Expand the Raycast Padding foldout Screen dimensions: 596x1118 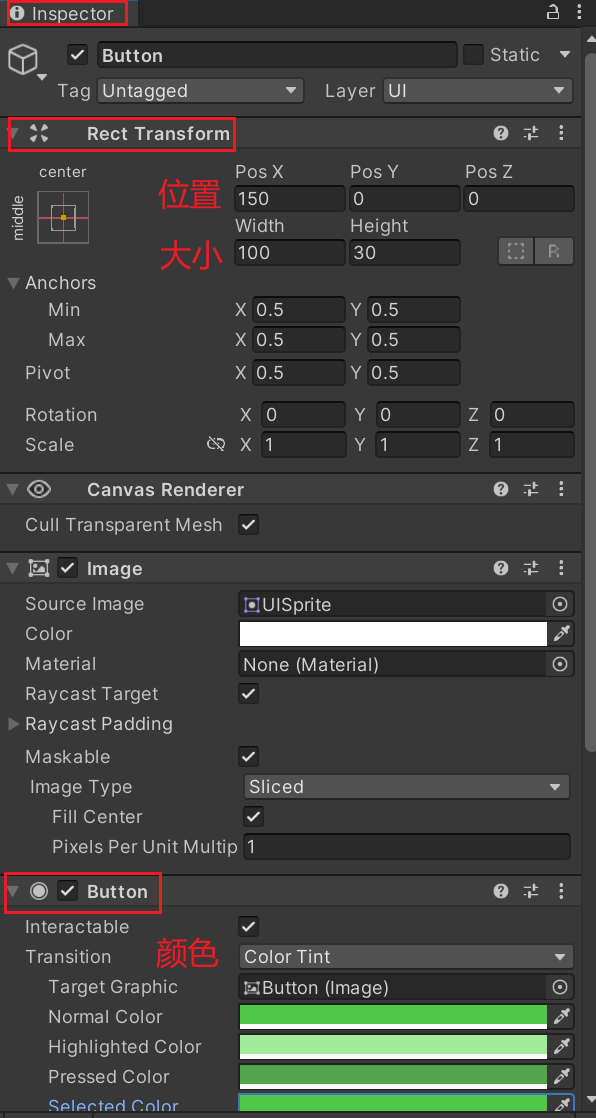pyautogui.click(x=13, y=724)
